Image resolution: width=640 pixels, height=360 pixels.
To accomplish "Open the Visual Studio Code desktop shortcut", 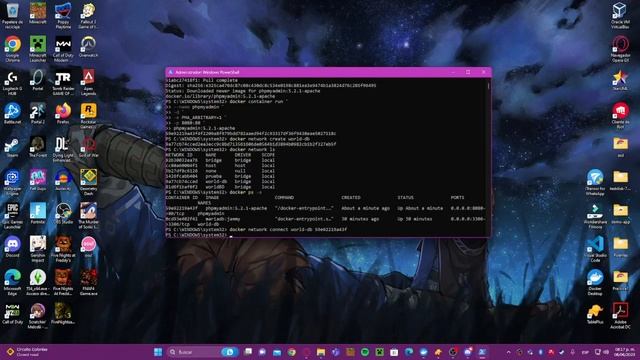I will [x=595, y=249].
